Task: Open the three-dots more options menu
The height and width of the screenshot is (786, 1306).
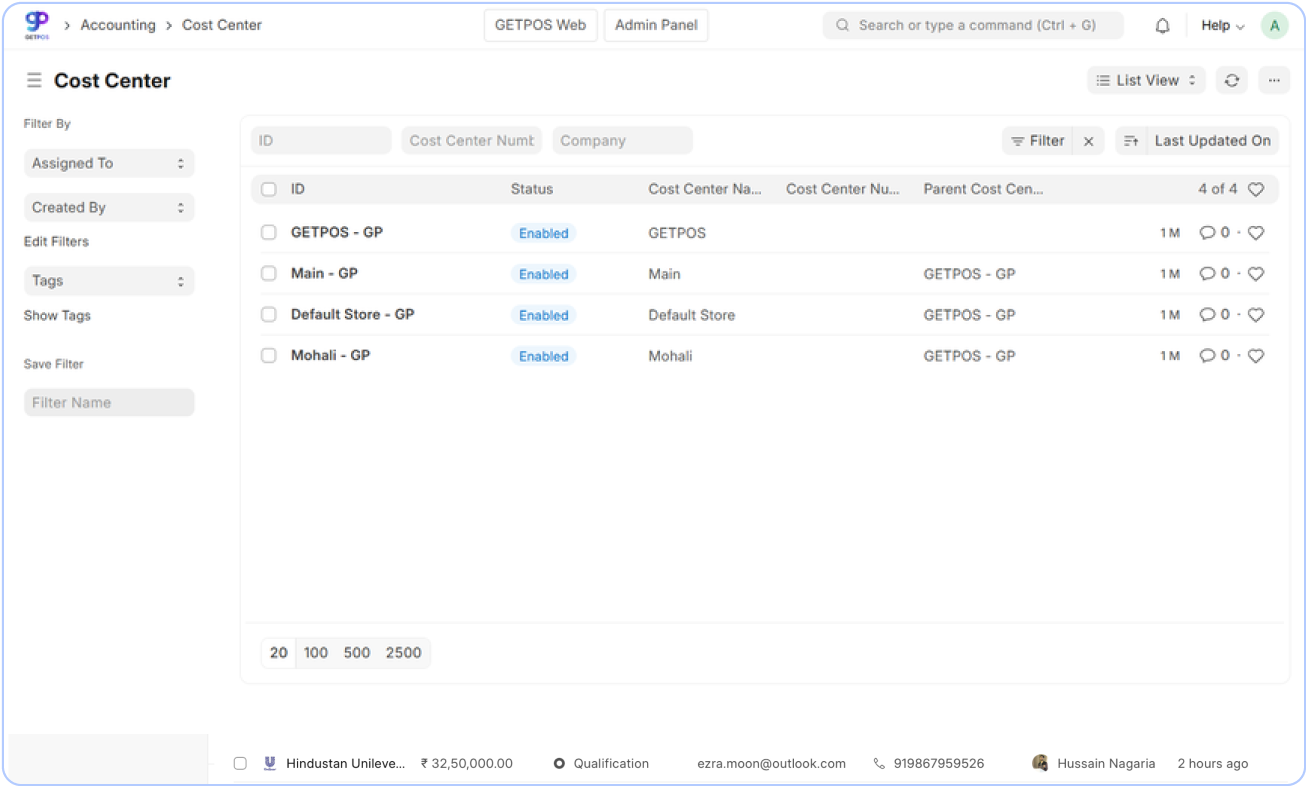Action: 1273,80
